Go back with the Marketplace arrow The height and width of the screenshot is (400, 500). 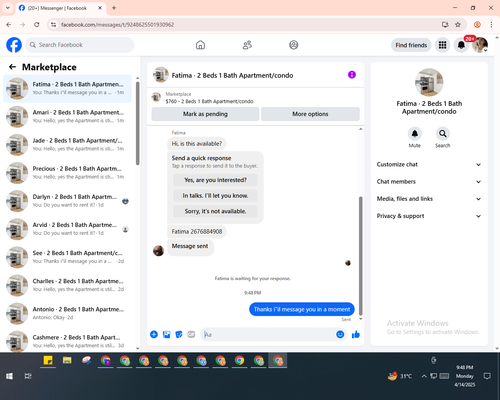[12, 67]
